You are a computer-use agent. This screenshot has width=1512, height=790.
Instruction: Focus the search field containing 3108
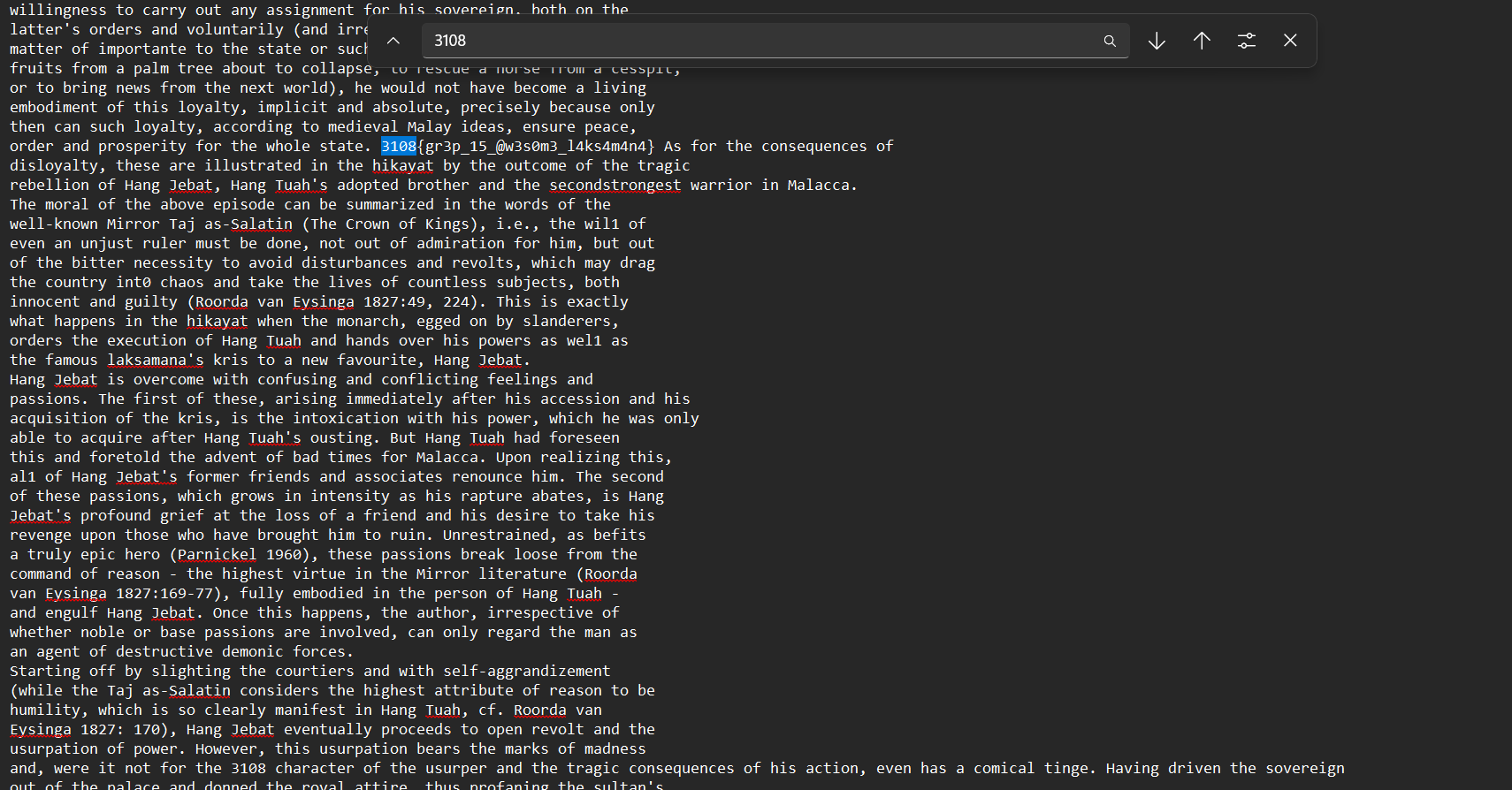(760, 41)
